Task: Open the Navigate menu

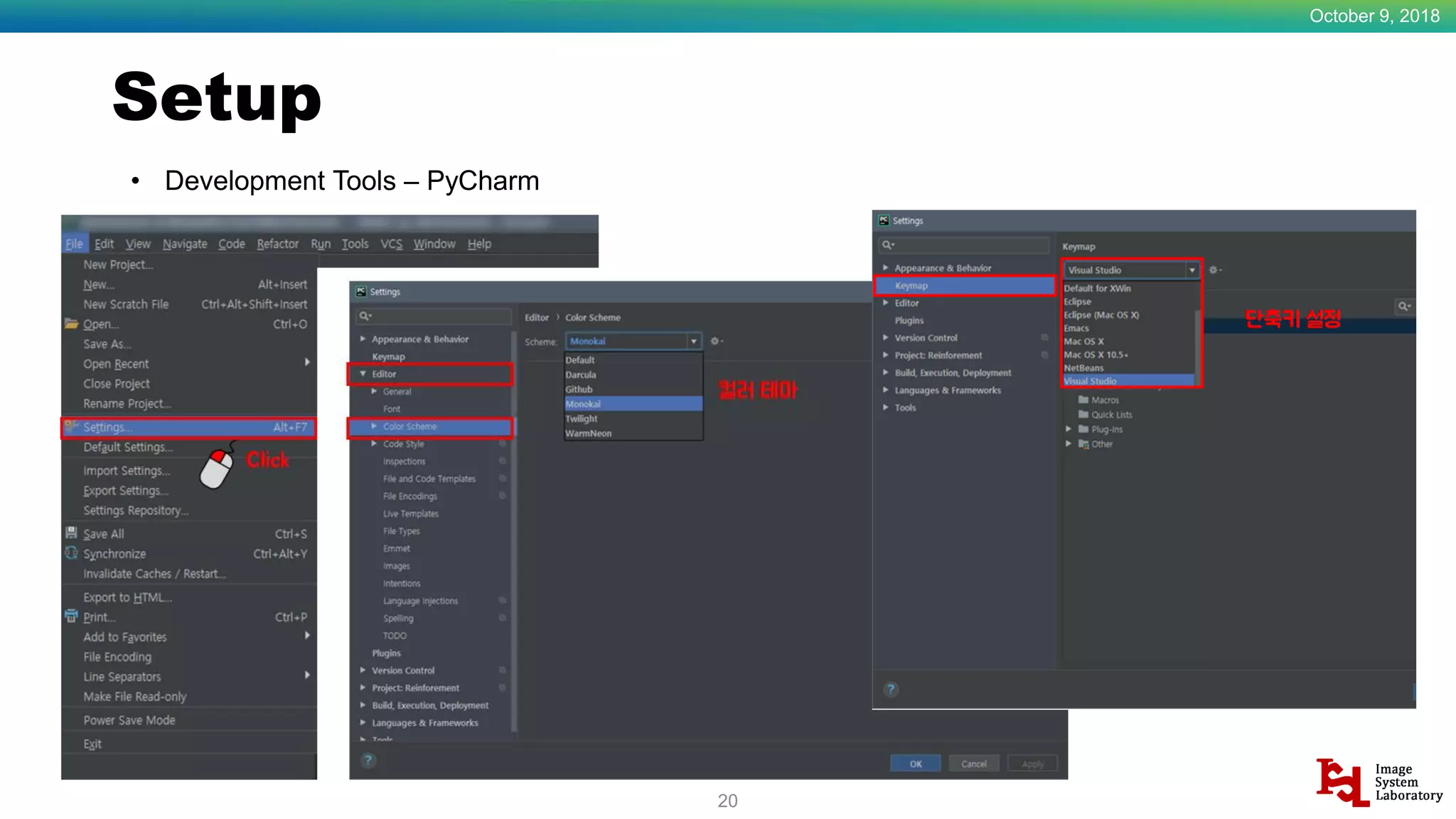Action: click(185, 244)
